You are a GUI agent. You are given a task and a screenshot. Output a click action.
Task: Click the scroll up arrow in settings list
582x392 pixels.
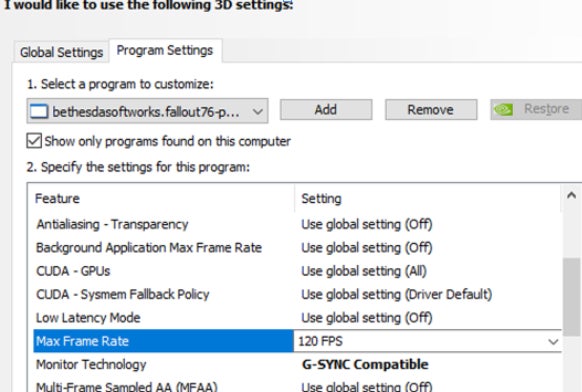point(571,195)
